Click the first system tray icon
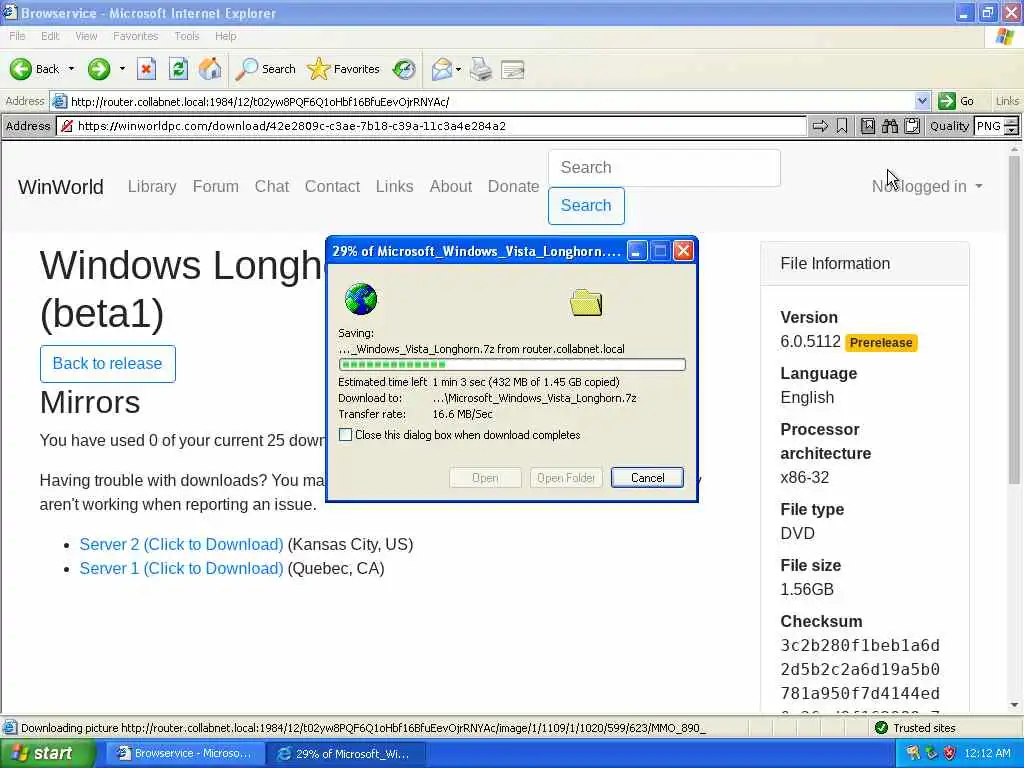 tap(912, 754)
